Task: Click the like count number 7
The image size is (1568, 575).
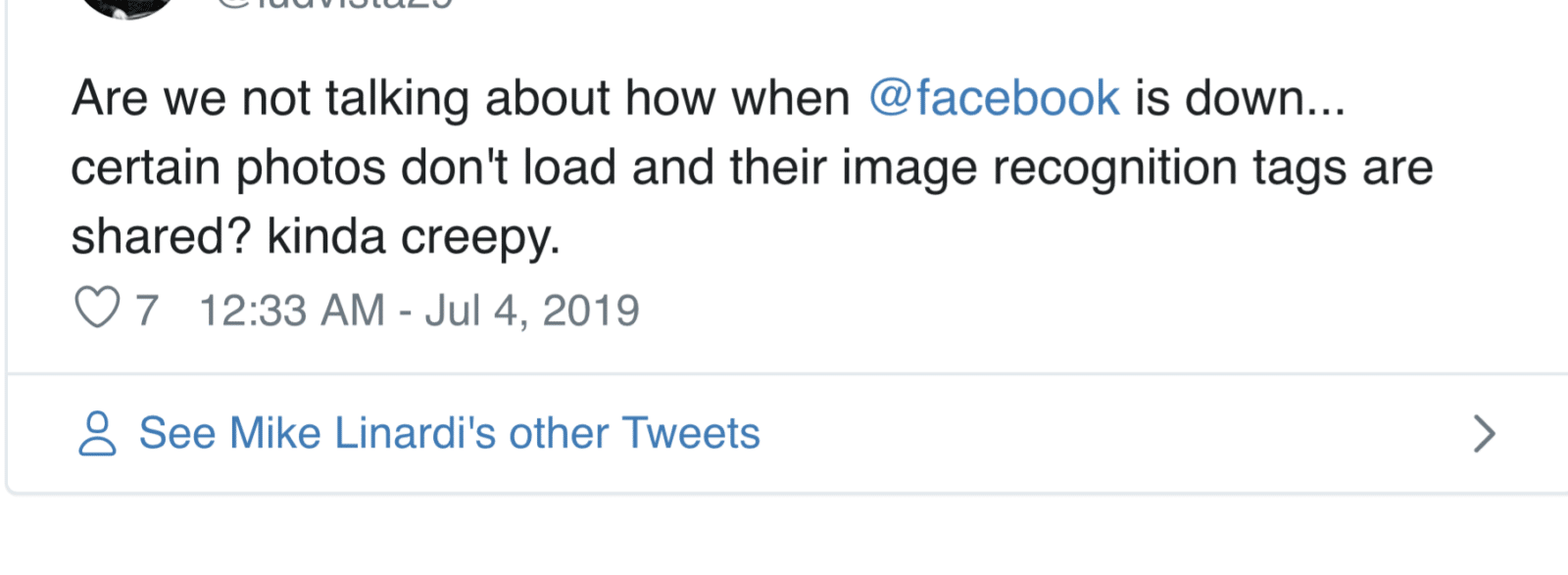Action: pos(147,311)
